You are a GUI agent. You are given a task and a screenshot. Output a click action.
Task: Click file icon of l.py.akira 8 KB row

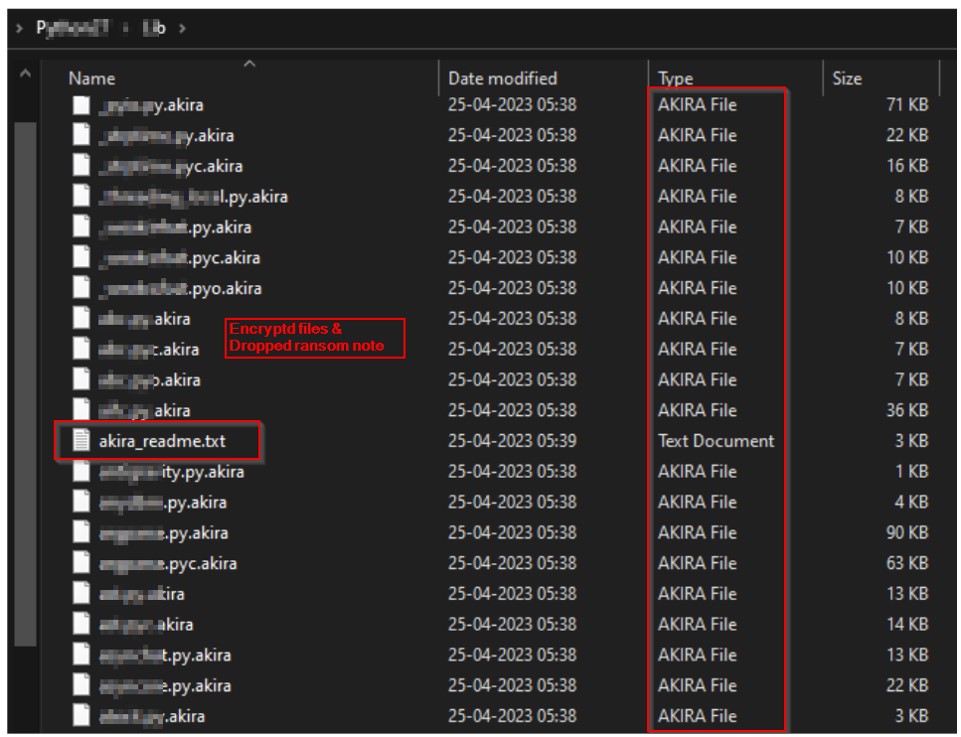[x=82, y=196]
